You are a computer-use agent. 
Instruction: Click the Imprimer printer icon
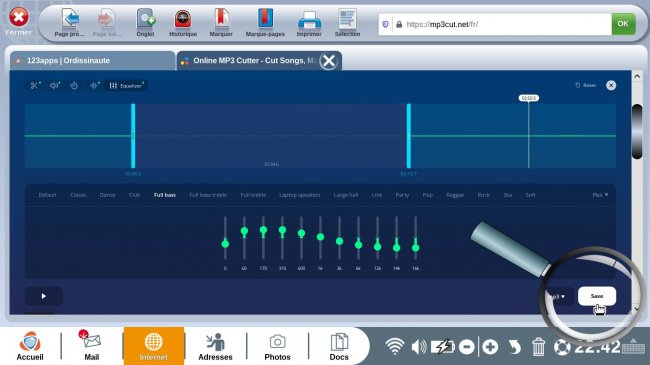[x=309, y=24]
